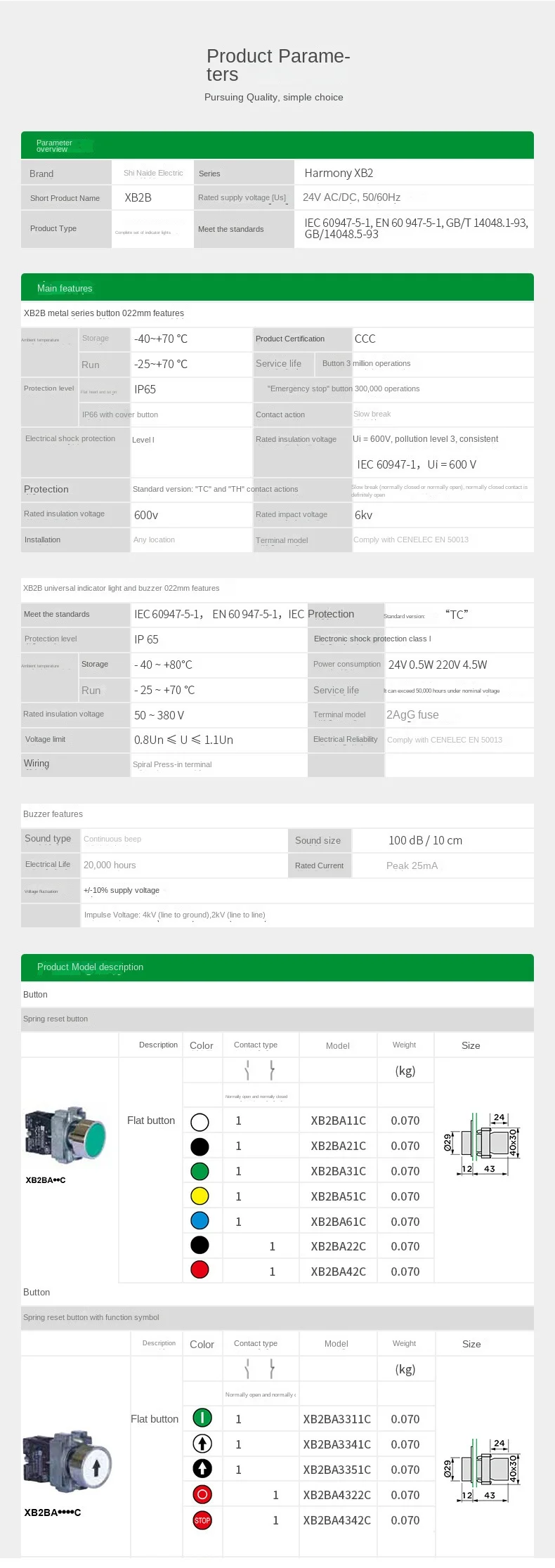
Task: Click the 2AgG fuse terminal model value
Action: pos(412,714)
